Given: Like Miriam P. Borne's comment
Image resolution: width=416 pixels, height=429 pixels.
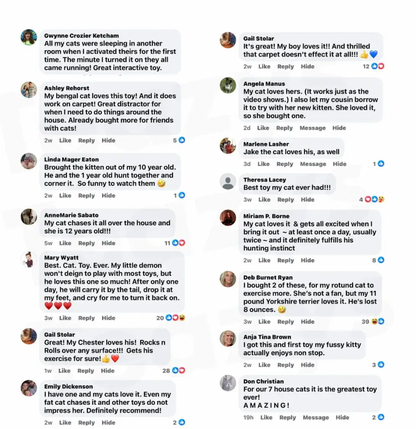Looking at the screenshot, I should (264, 260).
